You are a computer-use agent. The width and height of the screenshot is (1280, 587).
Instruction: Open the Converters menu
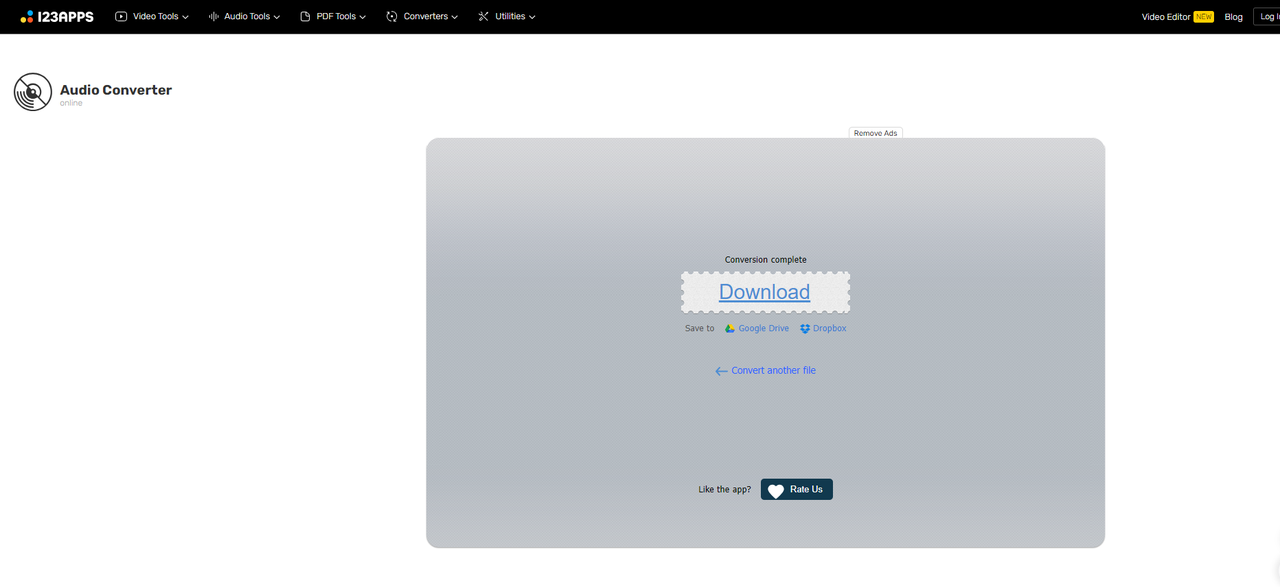(422, 16)
